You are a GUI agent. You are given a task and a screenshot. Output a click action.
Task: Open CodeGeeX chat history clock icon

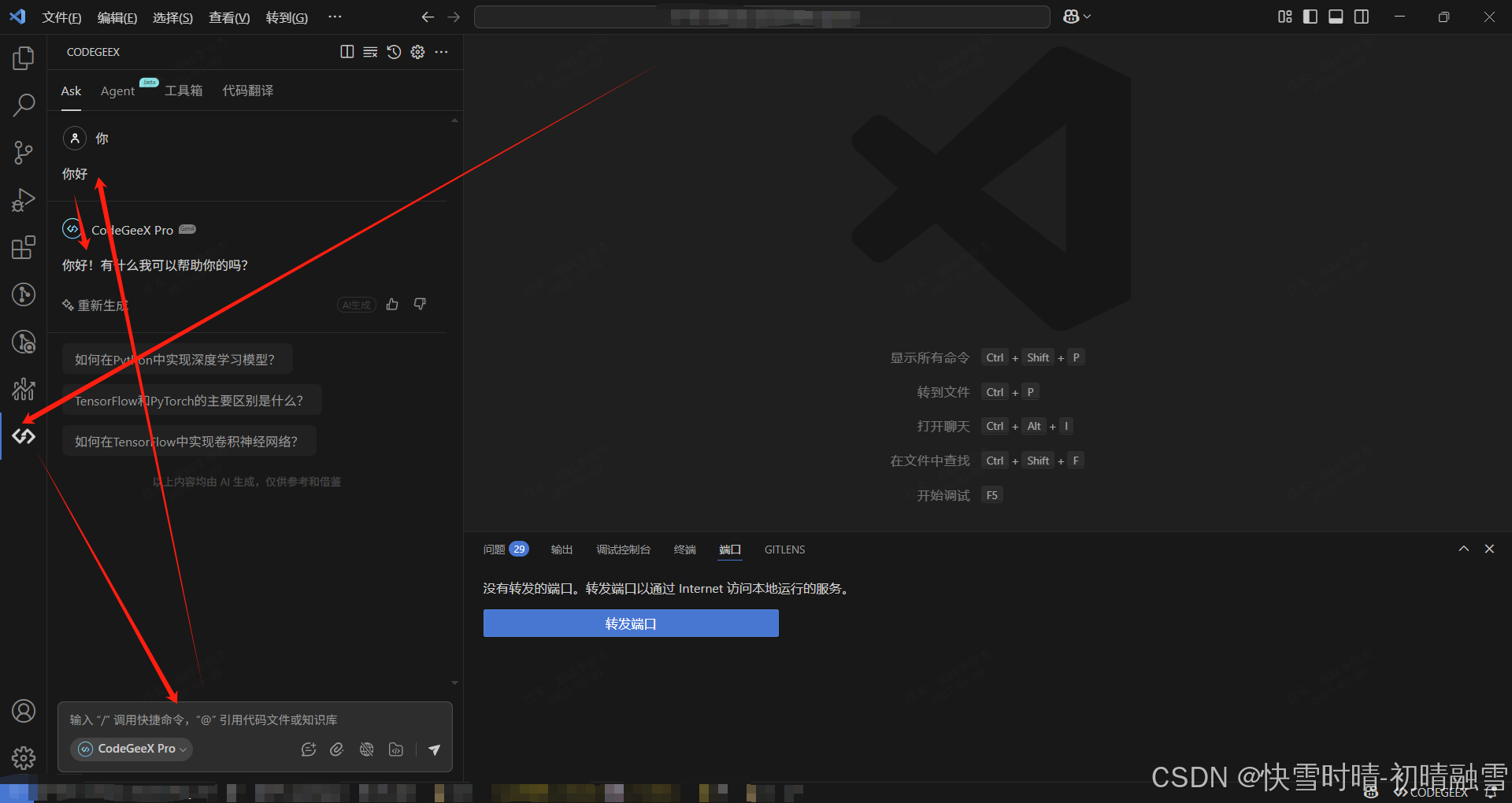394,52
